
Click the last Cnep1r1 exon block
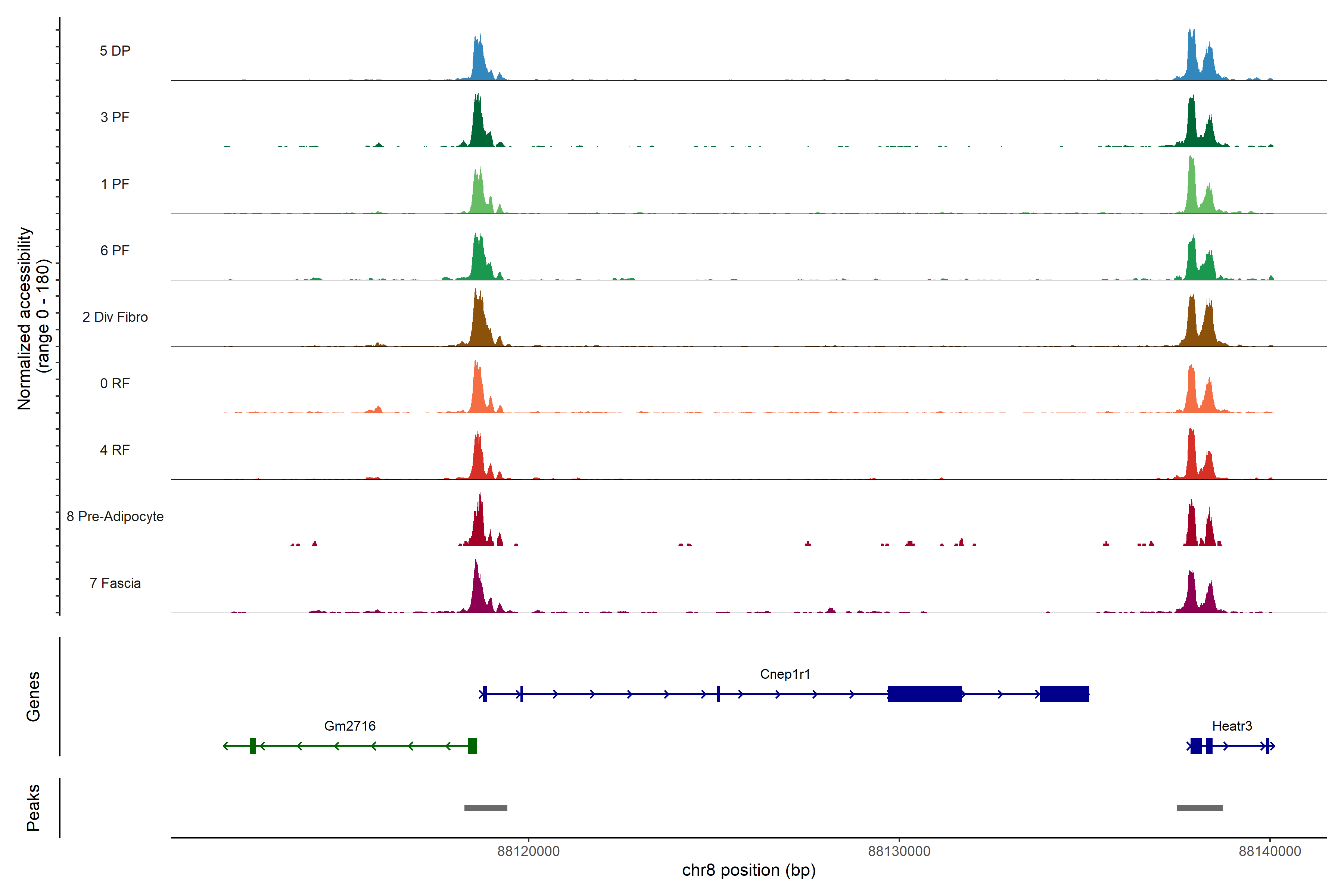point(1063,694)
